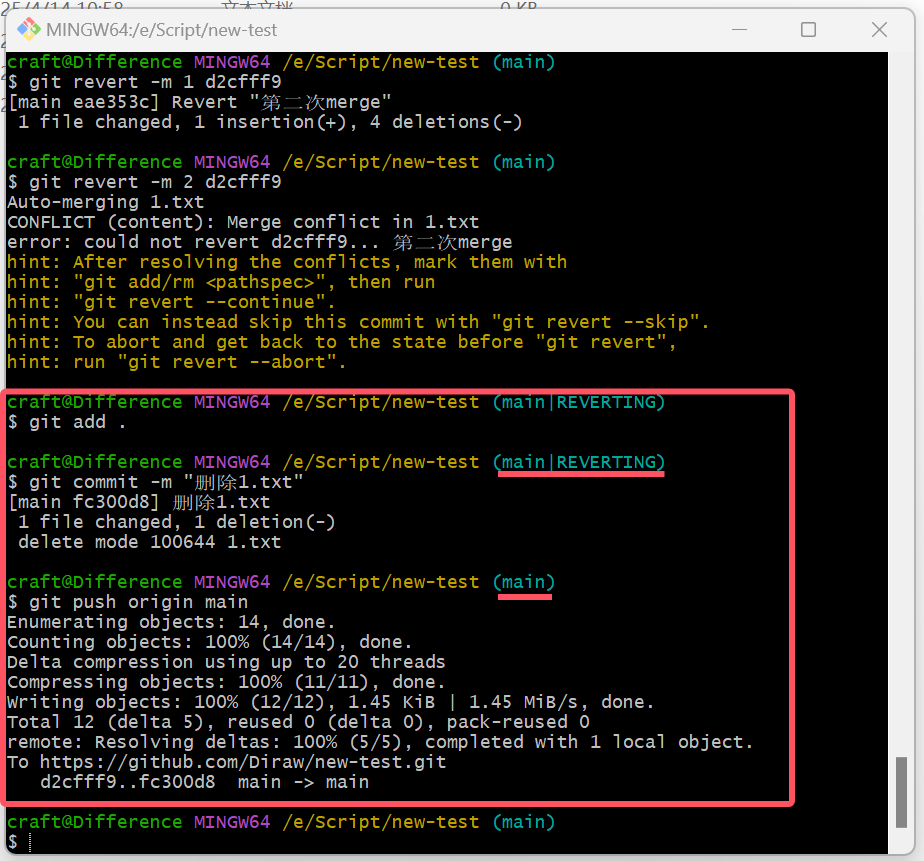Minimize the MINGW64 terminal window
The height and width of the screenshot is (861, 924).
739,29
